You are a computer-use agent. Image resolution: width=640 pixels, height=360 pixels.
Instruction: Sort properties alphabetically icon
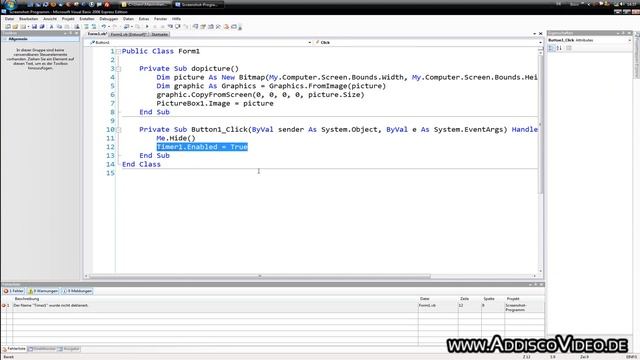tap(559, 48)
